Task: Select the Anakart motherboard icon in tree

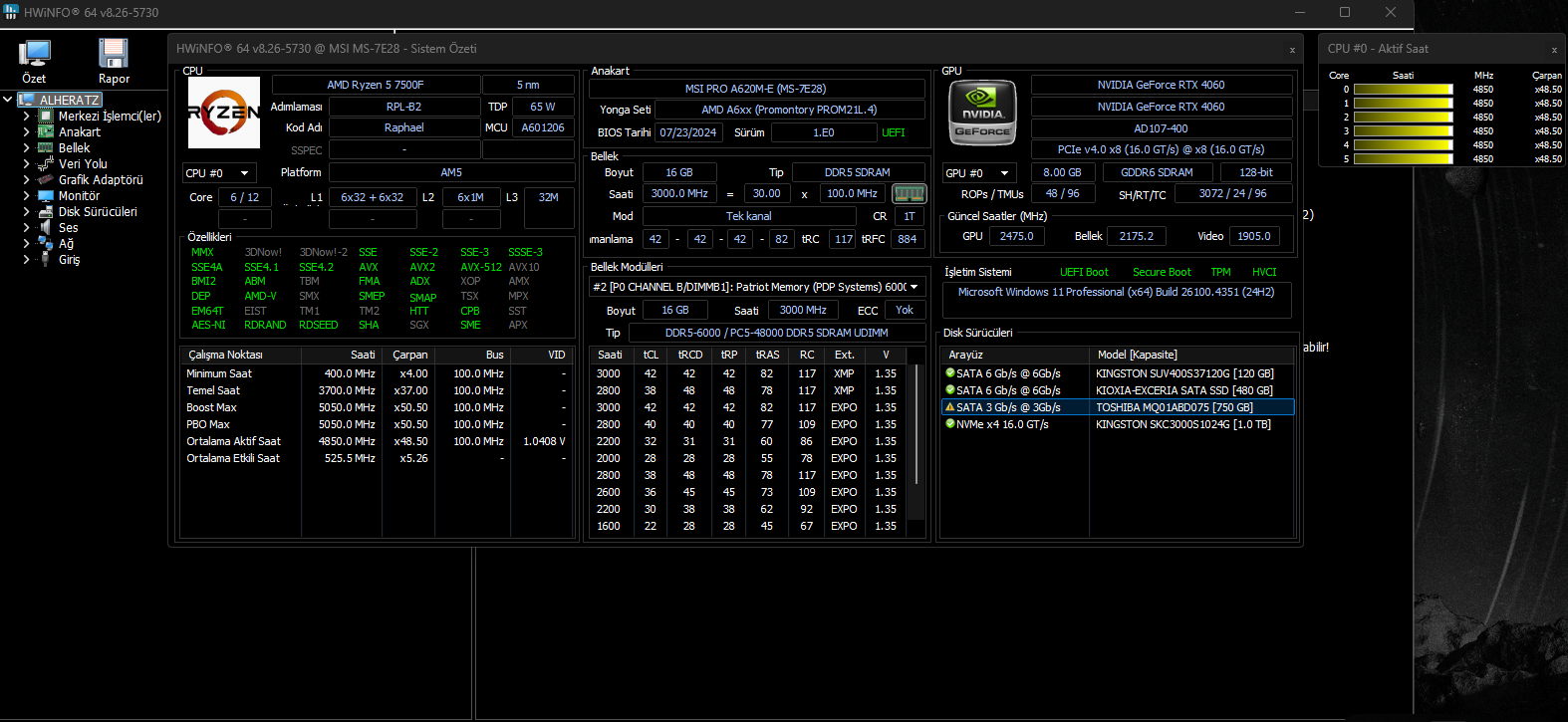Action: click(x=46, y=131)
